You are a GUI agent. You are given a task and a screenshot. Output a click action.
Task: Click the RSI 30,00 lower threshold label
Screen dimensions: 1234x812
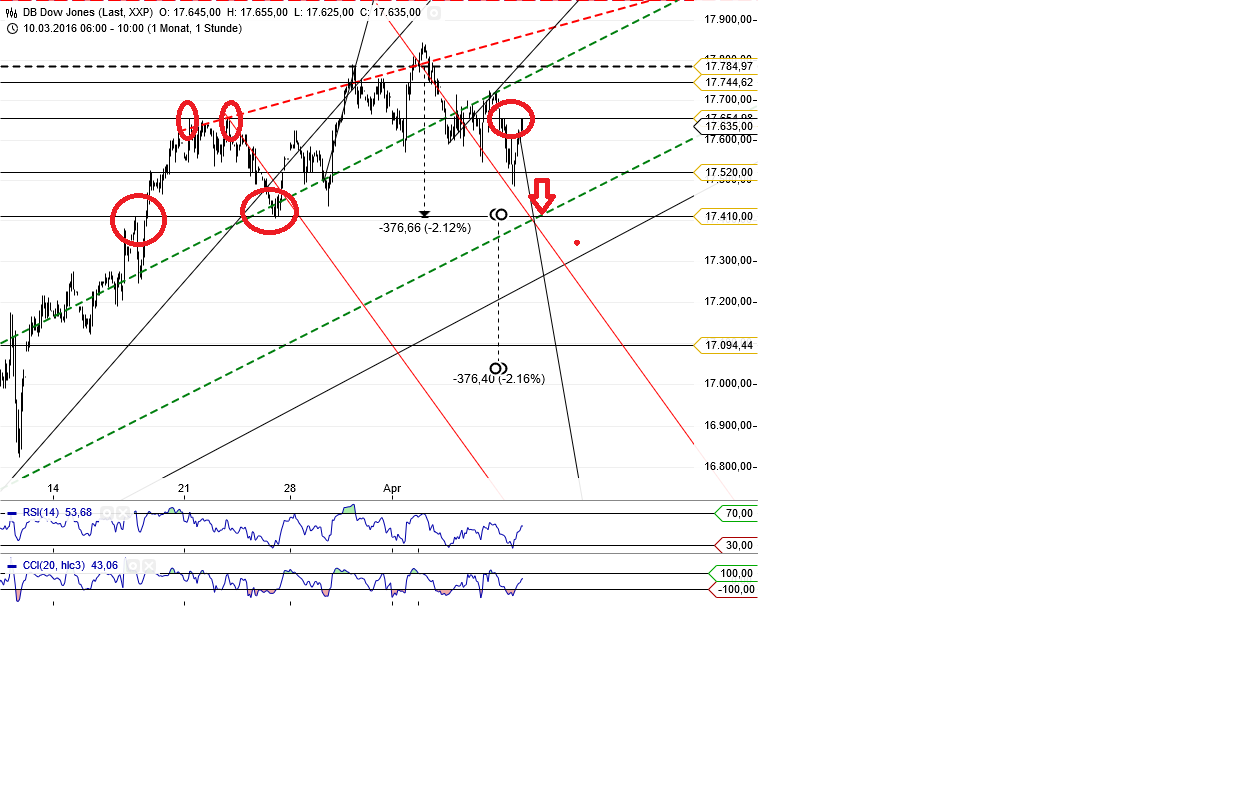tap(736, 545)
